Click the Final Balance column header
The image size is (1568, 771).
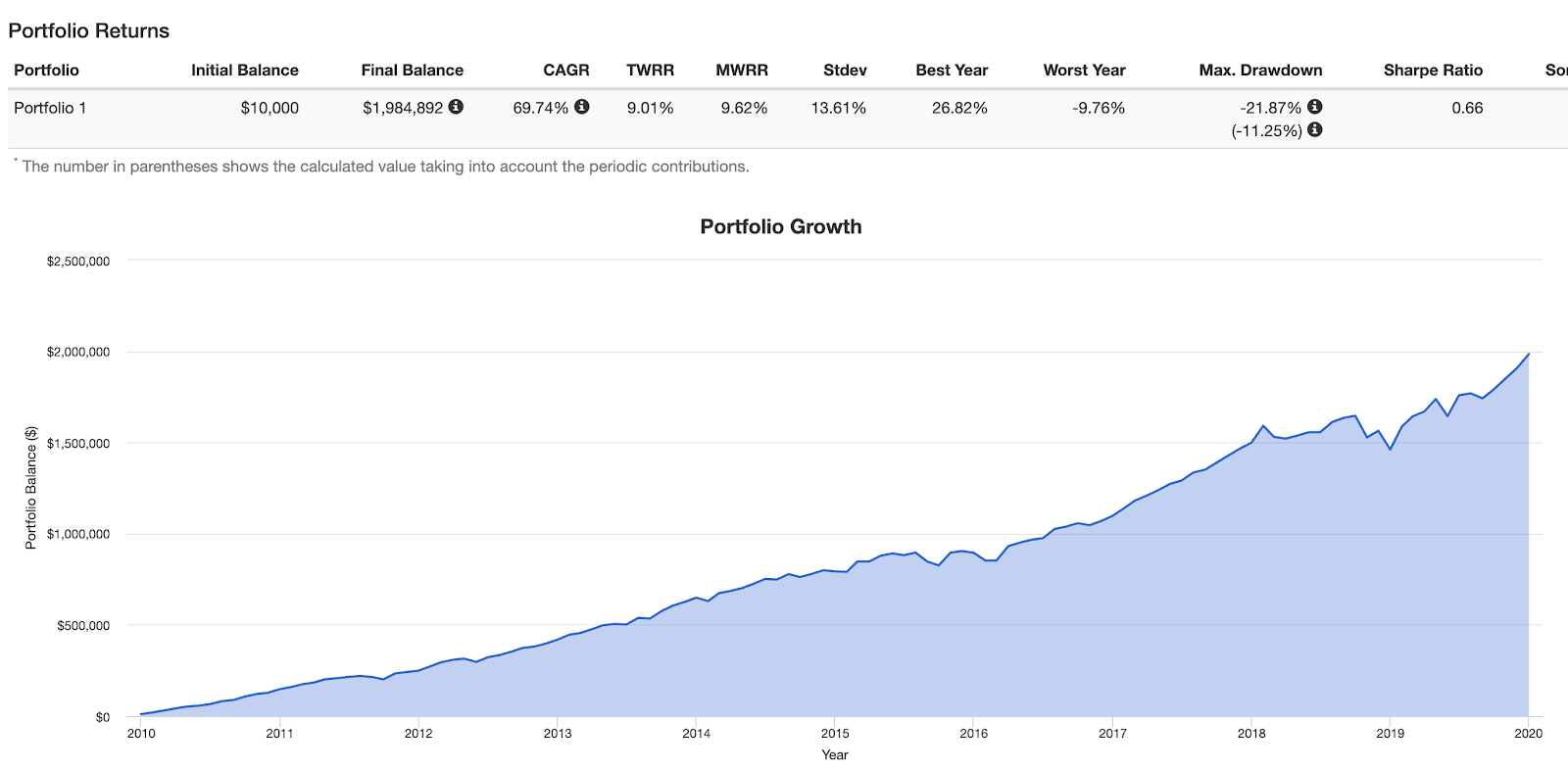(x=413, y=71)
